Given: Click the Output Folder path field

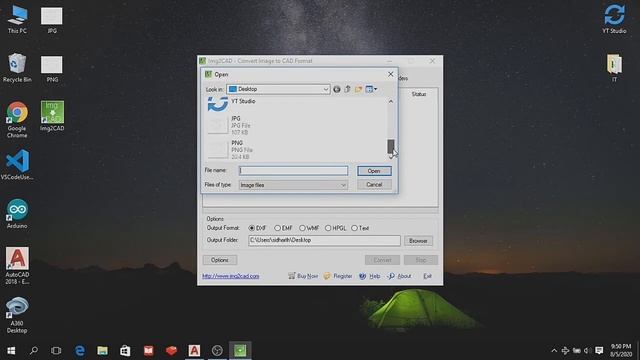Looking at the screenshot, I should pos(324,240).
